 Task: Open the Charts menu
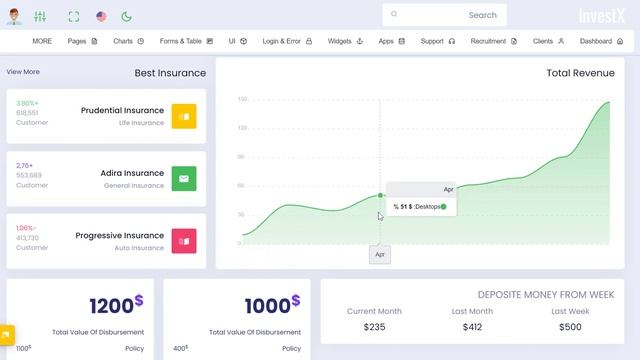click(129, 41)
